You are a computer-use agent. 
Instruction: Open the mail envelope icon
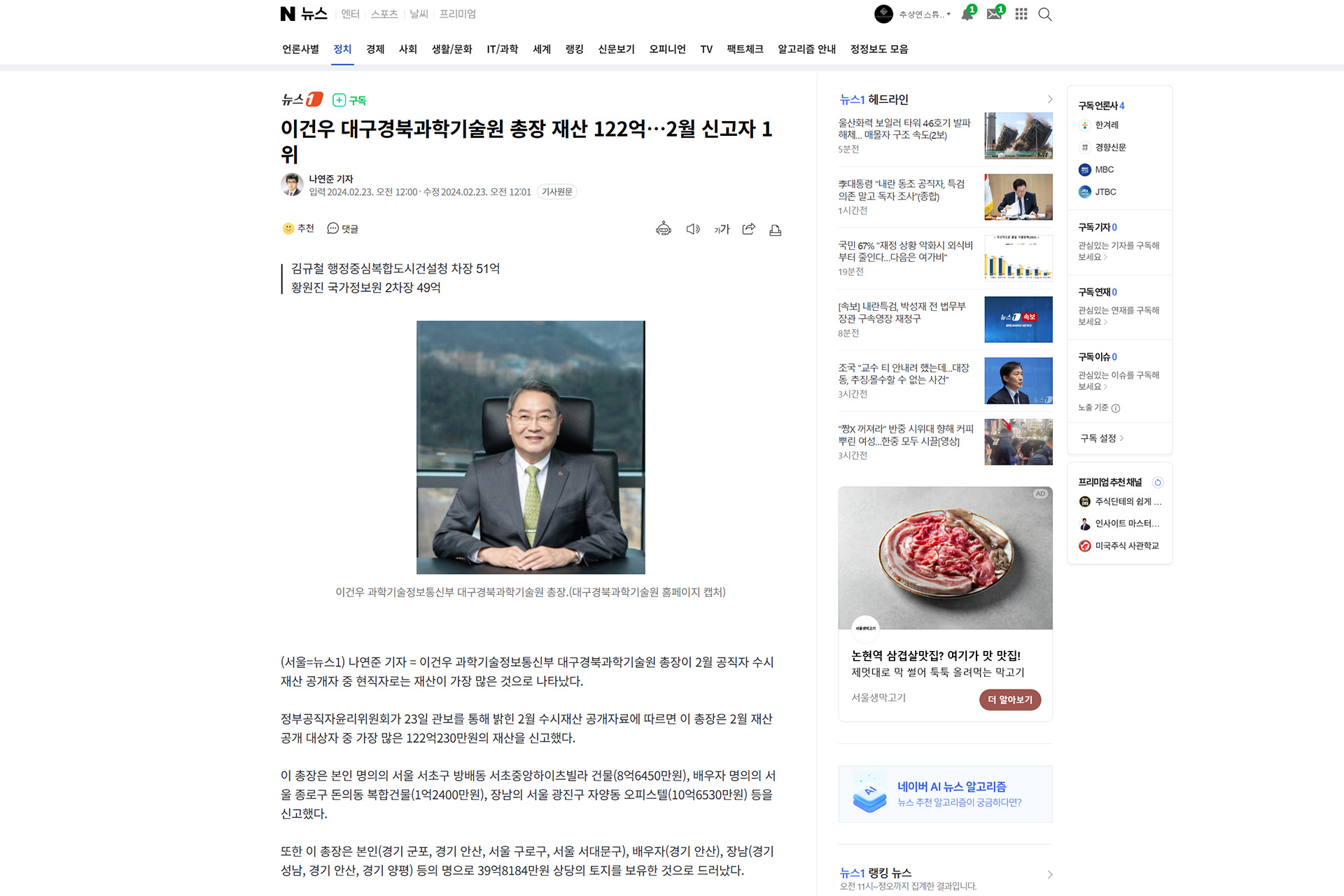pyautogui.click(x=995, y=14)
